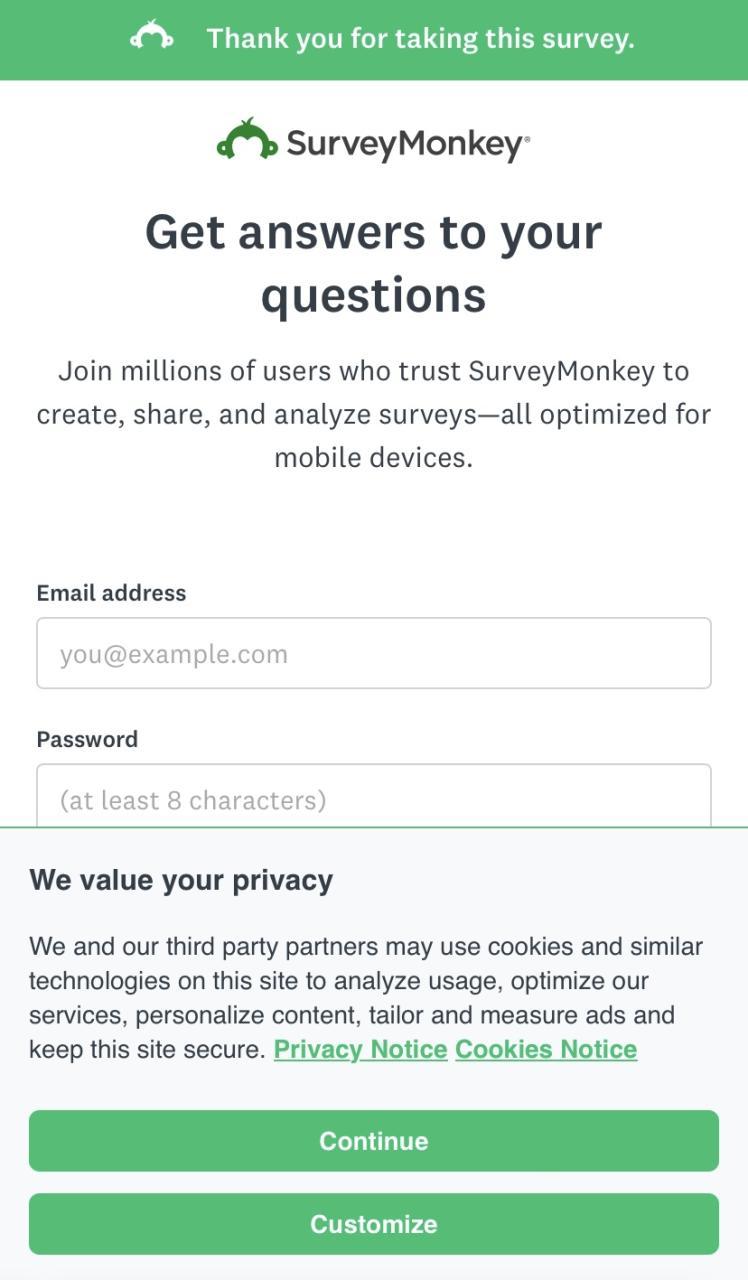Image resolution: width=748 pixels, height=1280 pixels.
Task: Click the white monkey icon in the top banner
Action: pos(152,38)
